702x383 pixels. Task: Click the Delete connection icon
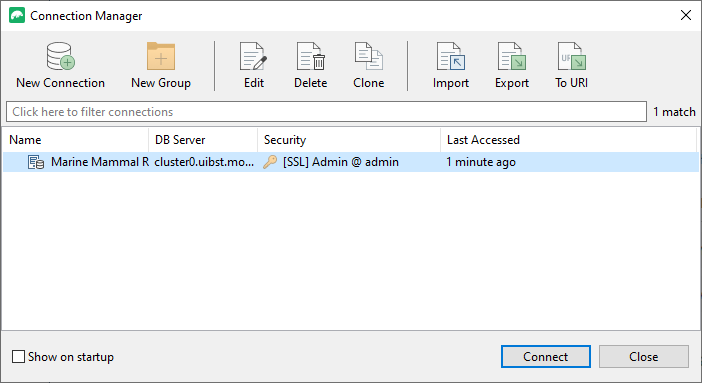(311, 56)
